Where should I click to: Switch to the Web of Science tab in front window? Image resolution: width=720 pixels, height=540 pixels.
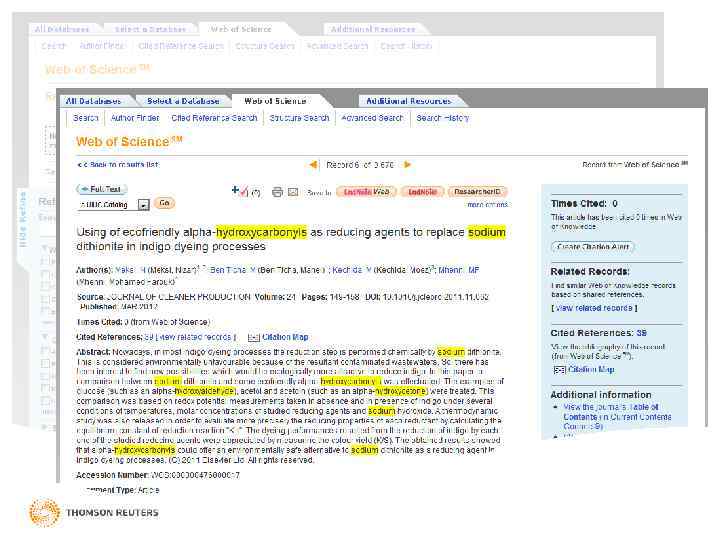click(275, 101)
